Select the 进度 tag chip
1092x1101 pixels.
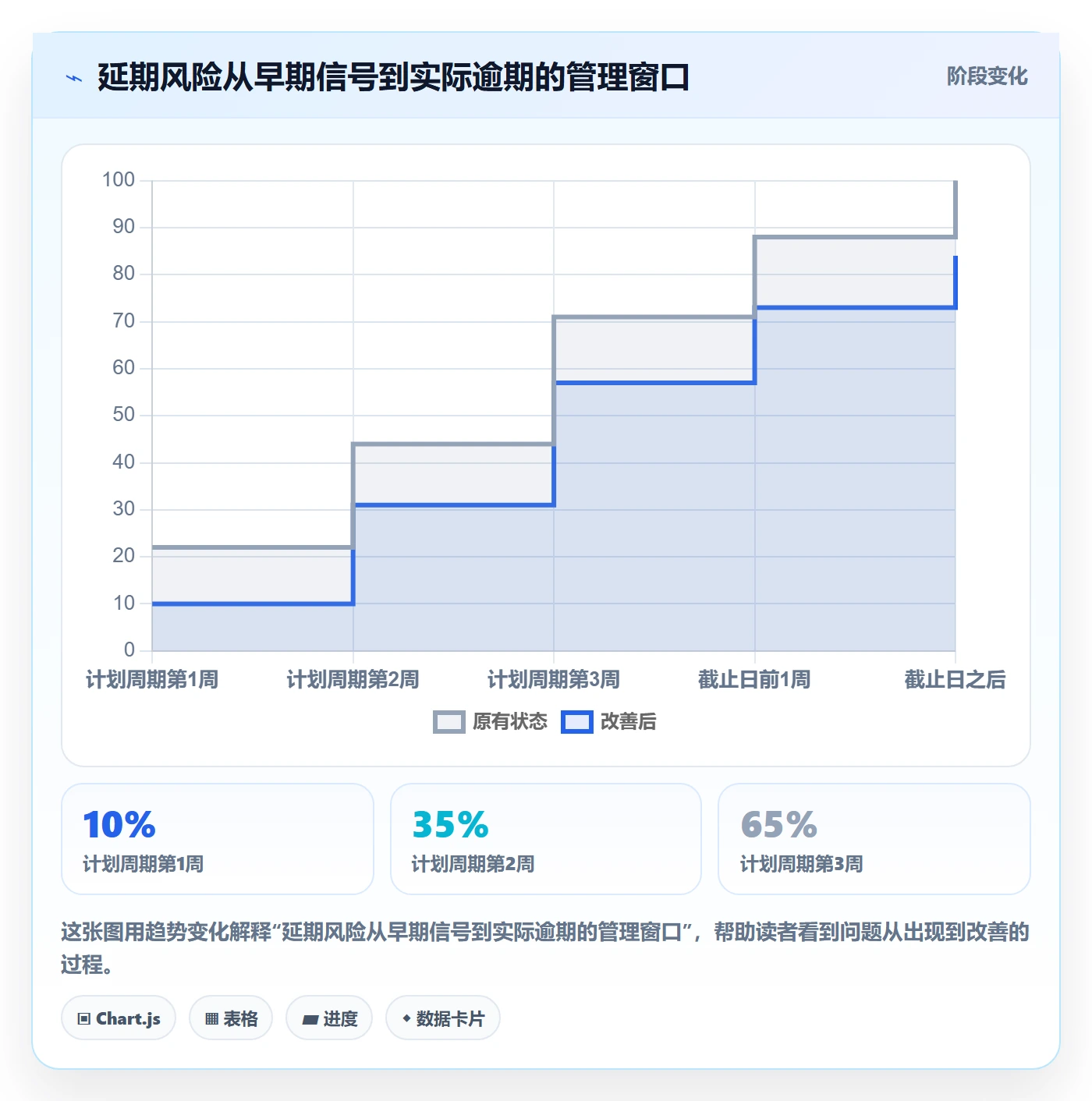click(x=329, y=1018)
